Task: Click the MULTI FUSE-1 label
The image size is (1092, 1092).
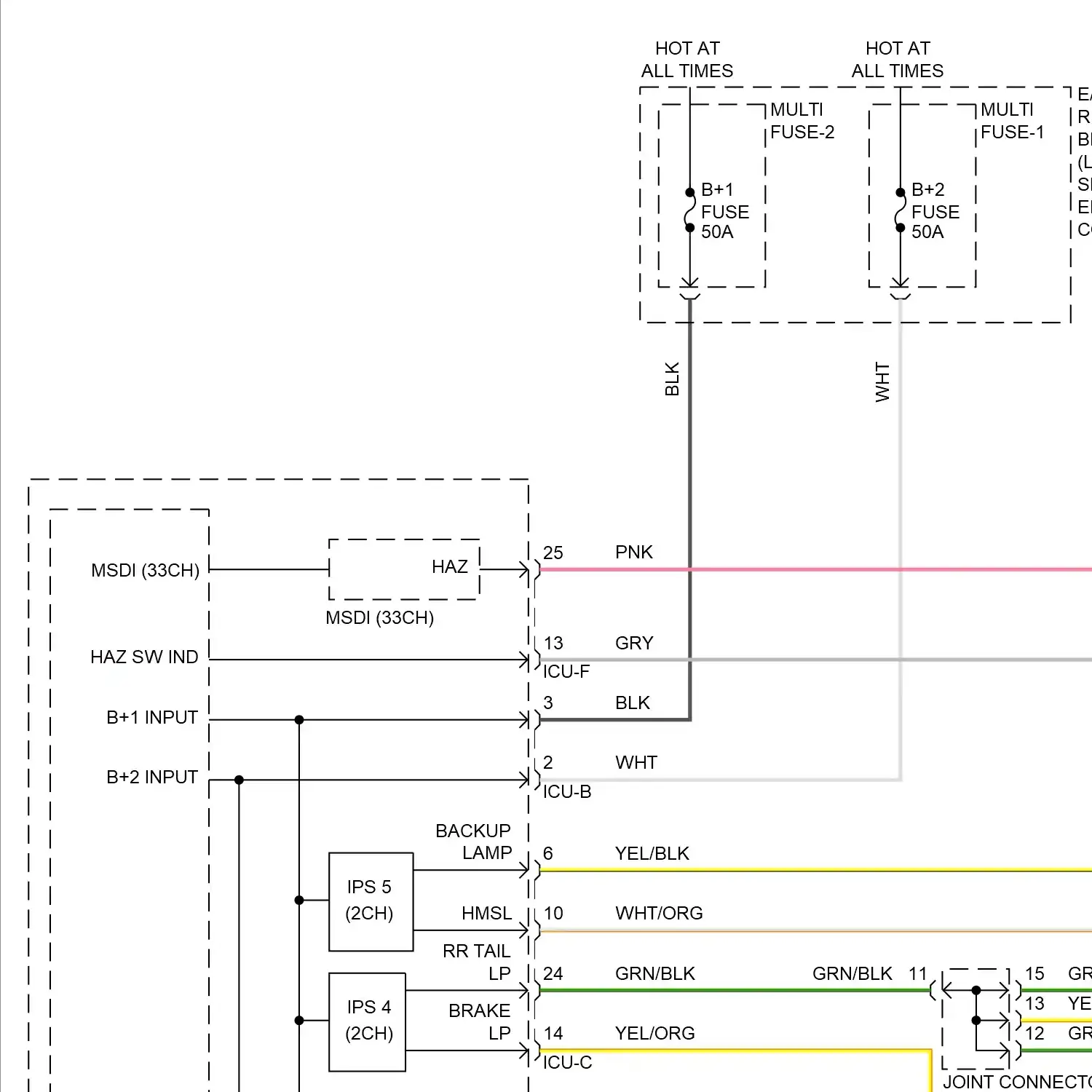Action: 1012,121
